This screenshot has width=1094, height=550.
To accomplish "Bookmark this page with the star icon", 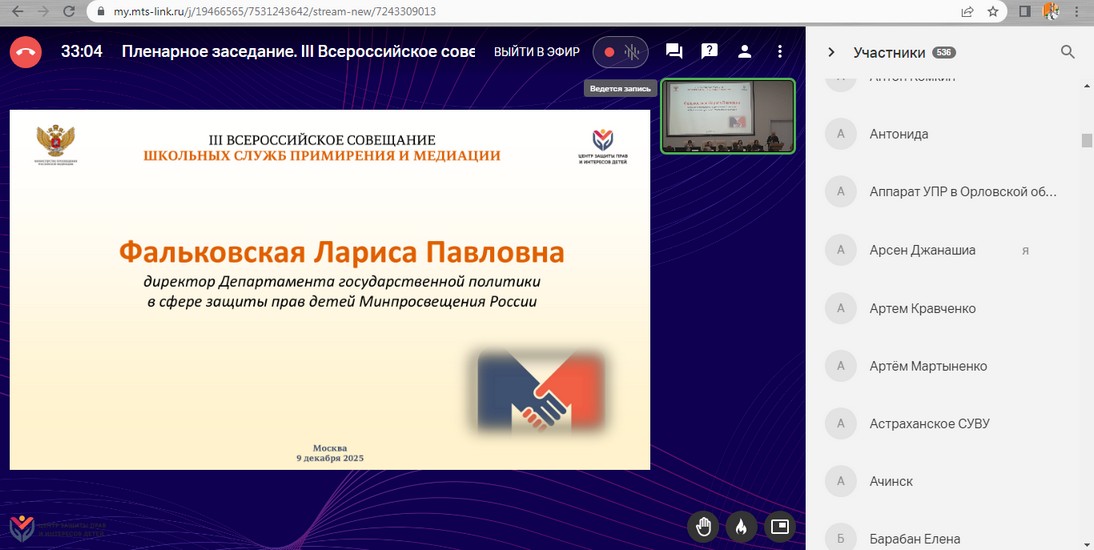I will (x=993, y=12).
